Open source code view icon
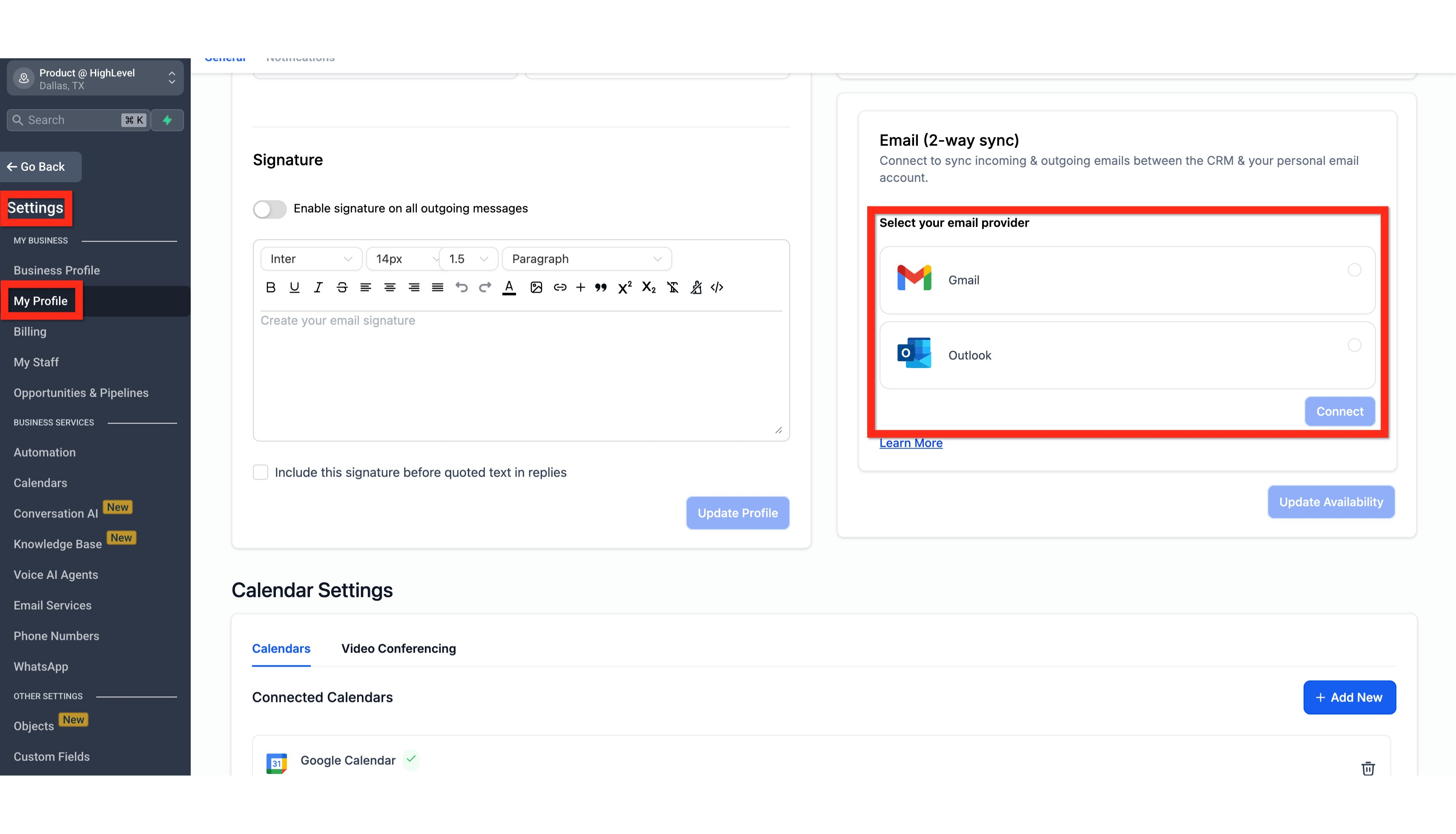Screen dimensions: 1456x834 pos(717,288)
